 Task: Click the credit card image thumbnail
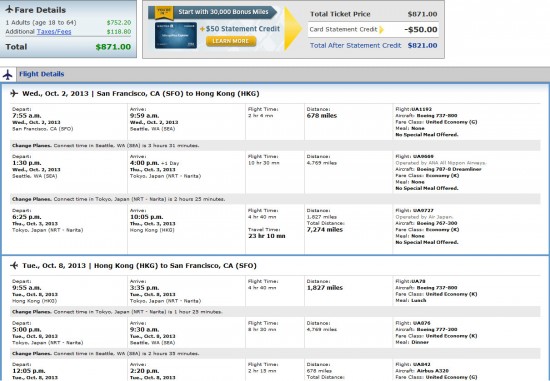(x=175, y=35)
